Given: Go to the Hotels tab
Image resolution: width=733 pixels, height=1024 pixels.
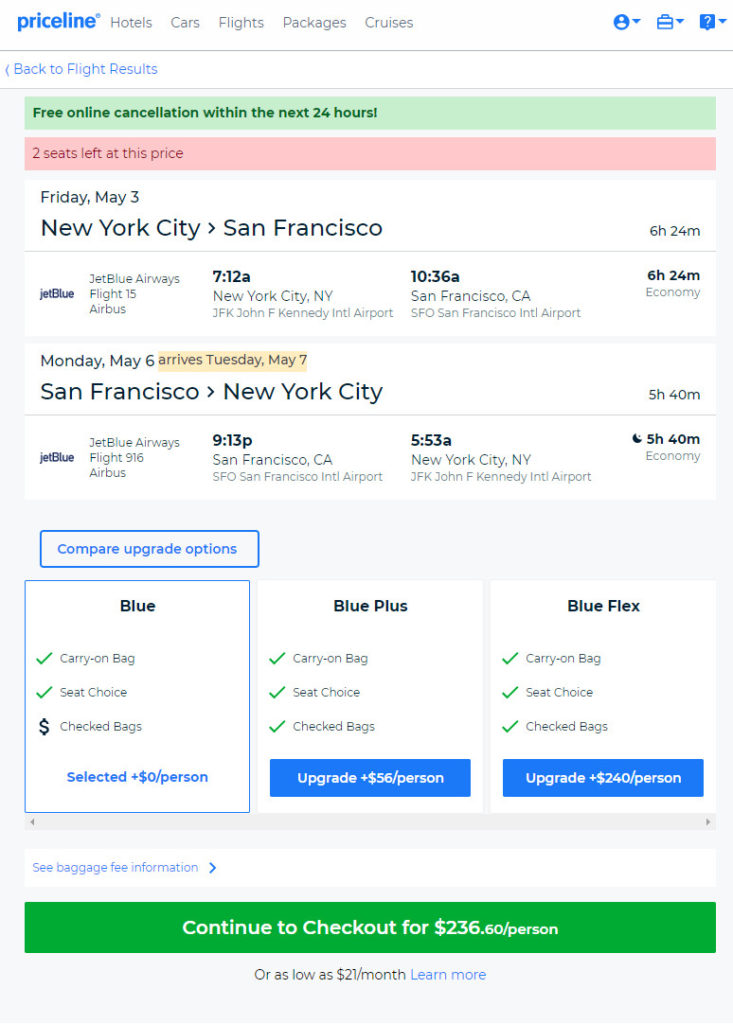Looking at the screenshot, I should click(131, 22).
